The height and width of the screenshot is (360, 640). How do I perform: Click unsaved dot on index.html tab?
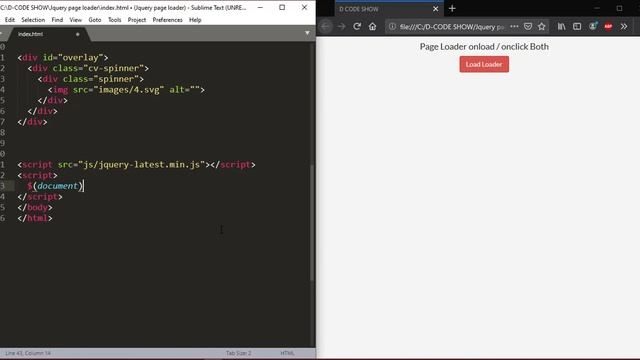[78, 34]
